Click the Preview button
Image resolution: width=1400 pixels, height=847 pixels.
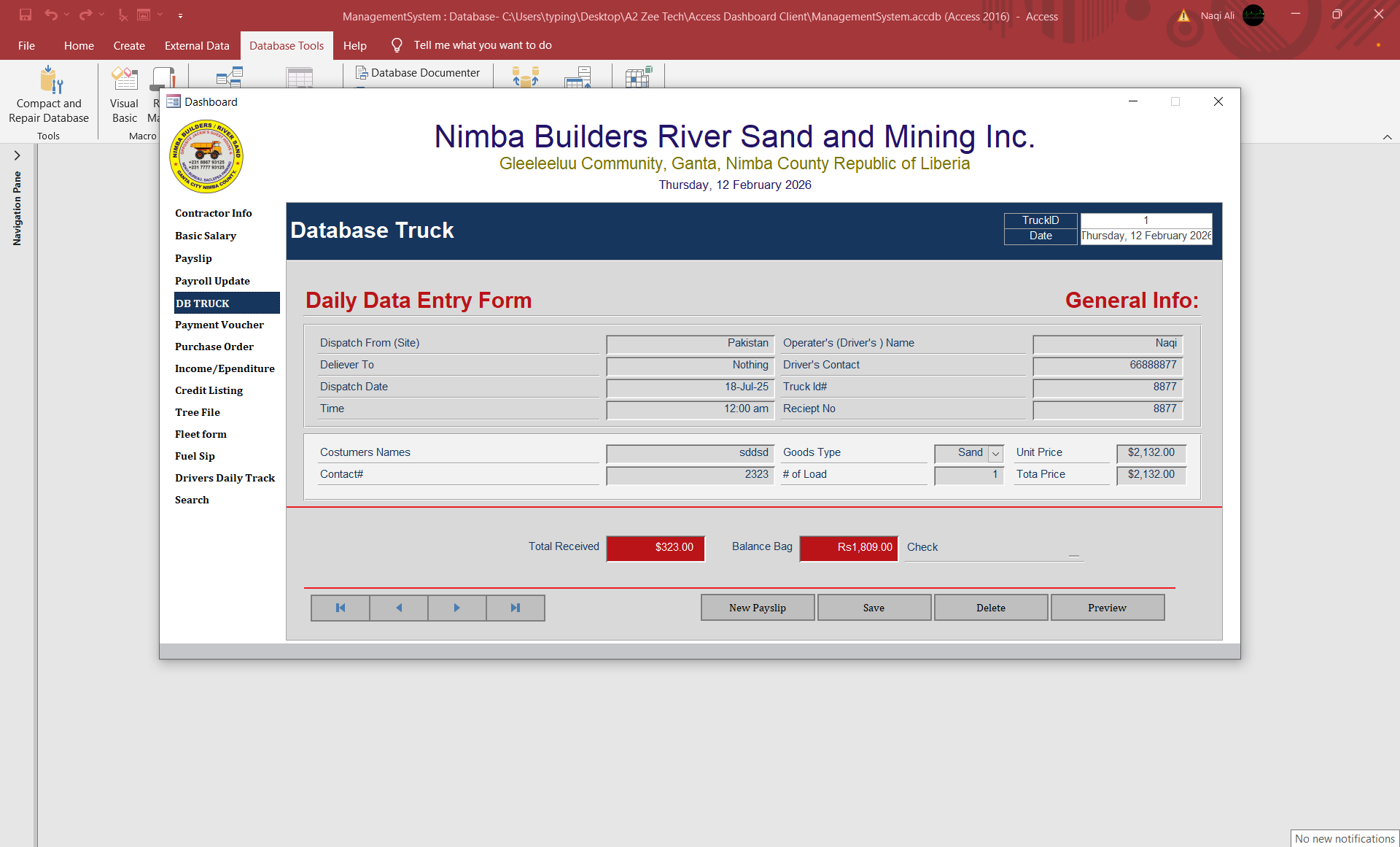(x=1108, y=608)
